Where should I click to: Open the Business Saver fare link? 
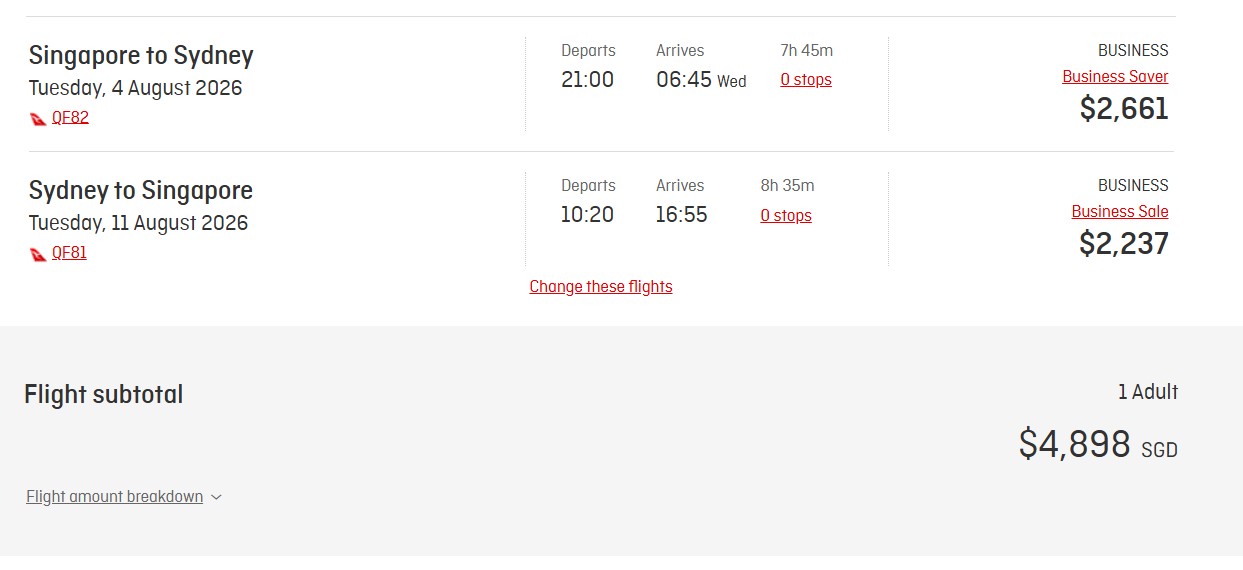coord(1114,77)
